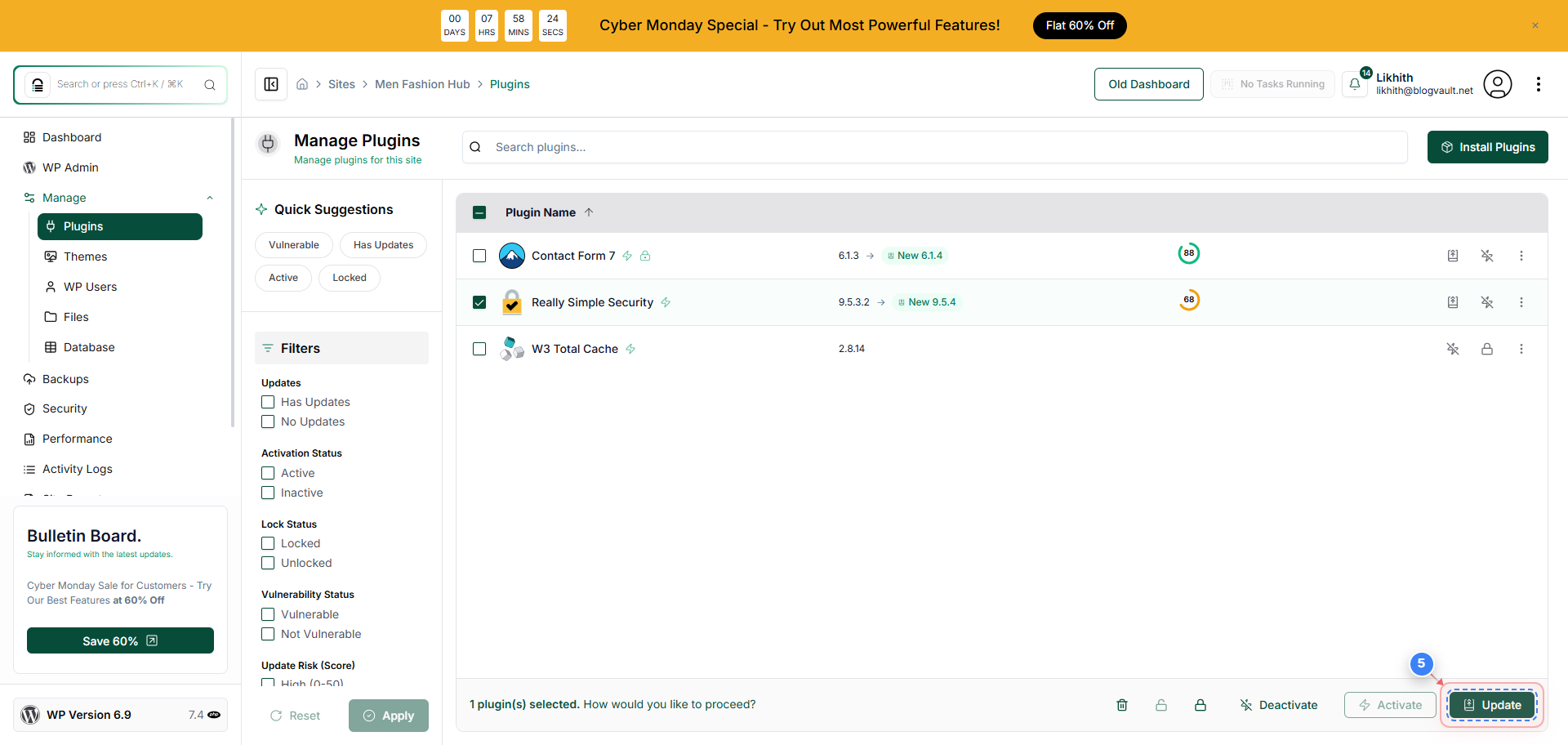Screen dimensions: 1568x745
Task: Enable the Has Updates filter checkbox
Action: pos(267,402)
